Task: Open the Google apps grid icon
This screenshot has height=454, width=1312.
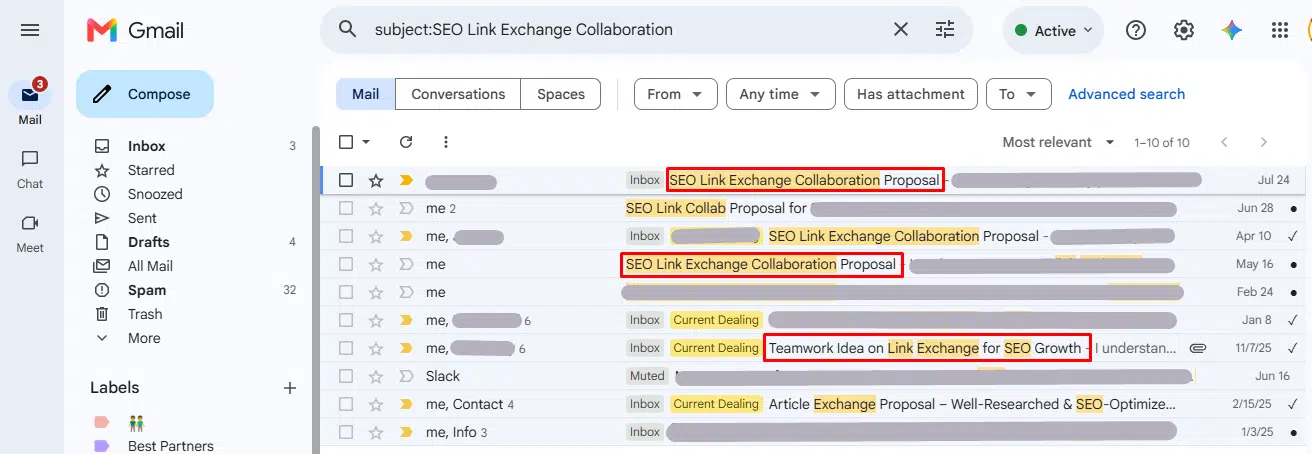Action: coord(1280,30)
